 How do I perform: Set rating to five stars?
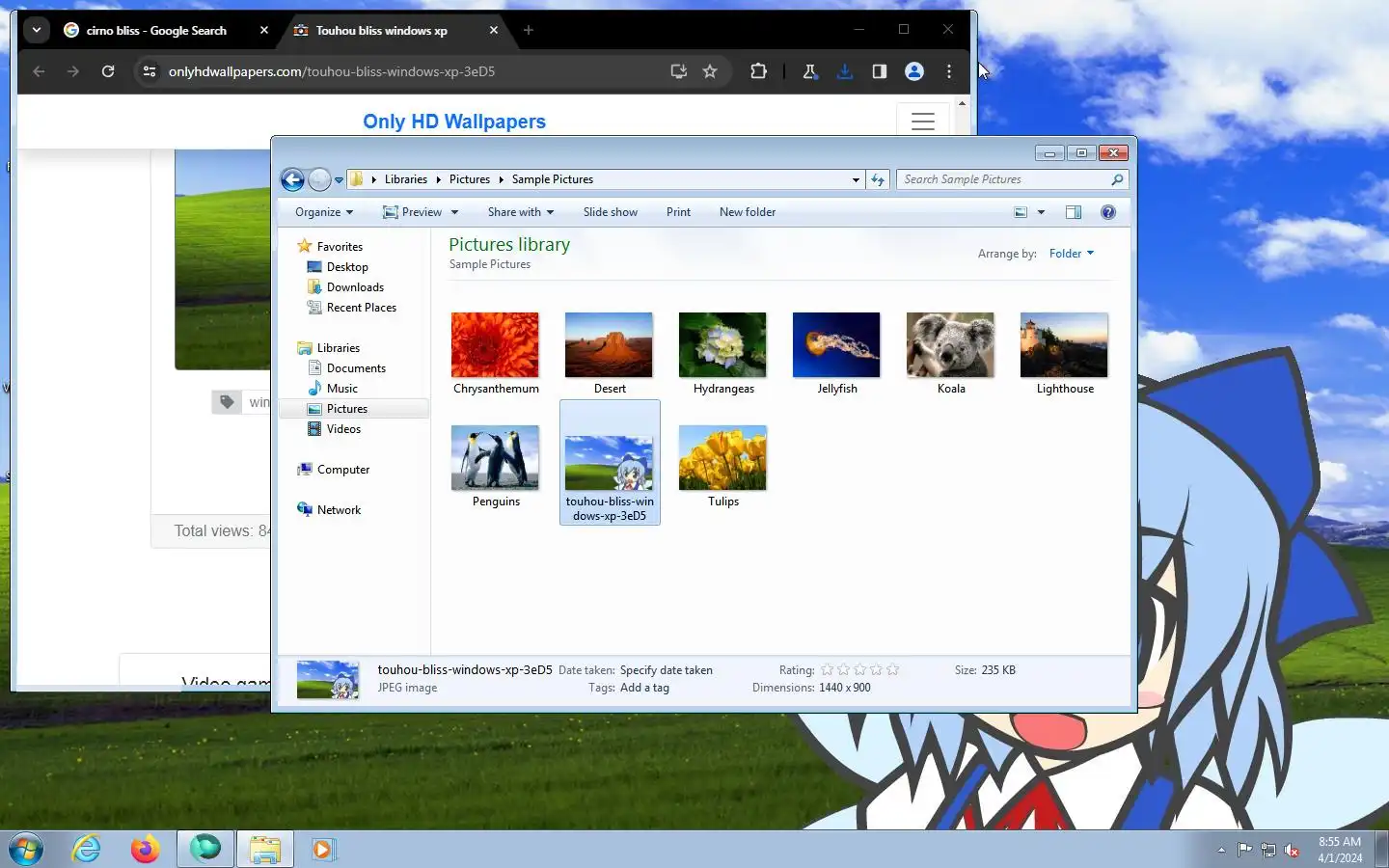[x=892, y=669]
